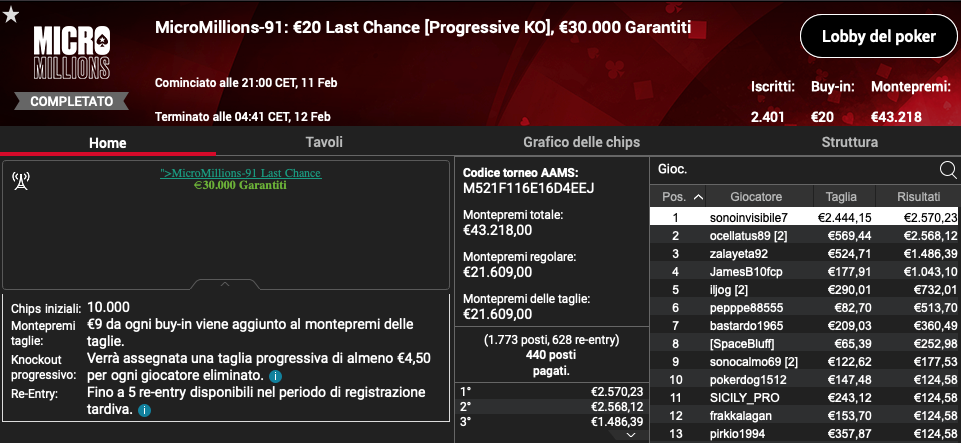This screenshot has height=443, width=961.
Task: Expand the prize payouts list chevron
Action: [631, 435]
